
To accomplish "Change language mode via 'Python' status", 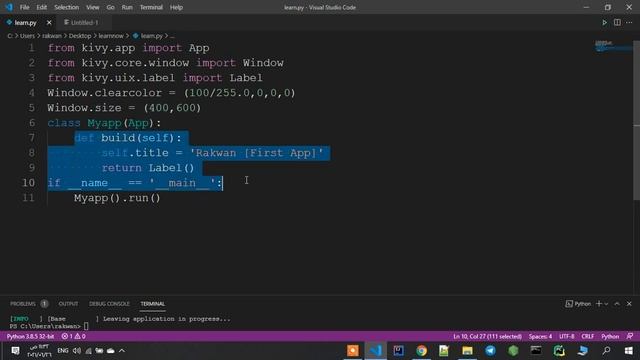I will pyautogui.click(x=610, y=336).
